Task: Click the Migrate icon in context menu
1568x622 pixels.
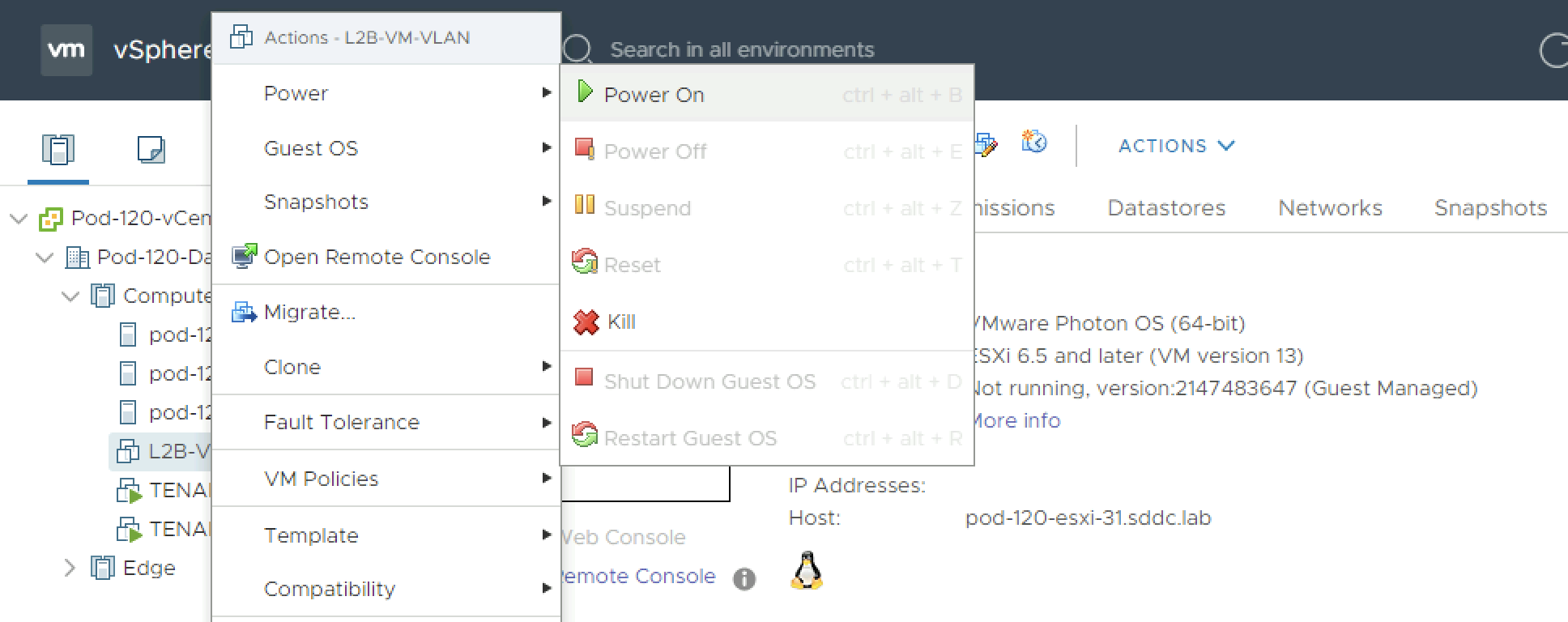Action: click(243, 312)
